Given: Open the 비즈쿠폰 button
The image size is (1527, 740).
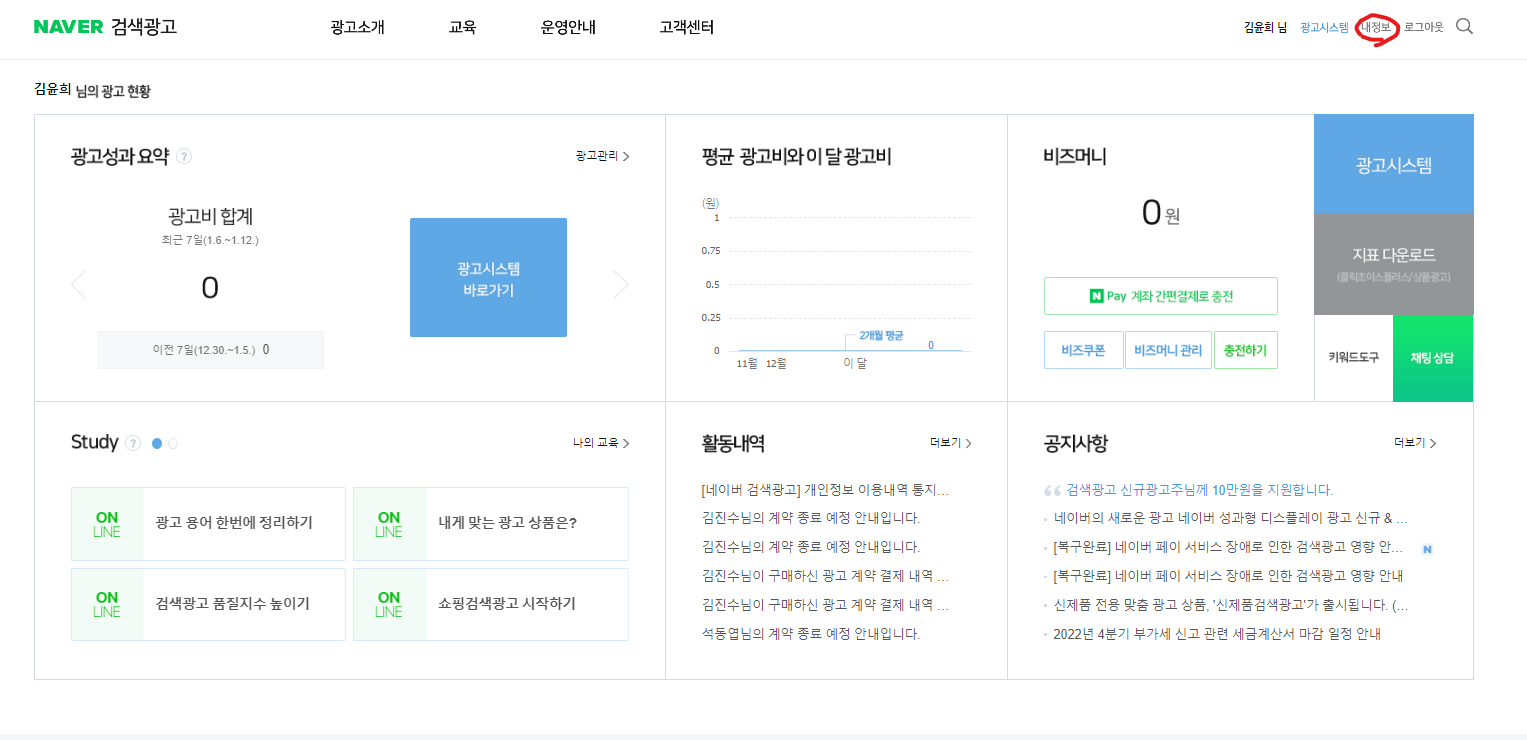Looking at the screenshot, I should tap(1084, 351).
